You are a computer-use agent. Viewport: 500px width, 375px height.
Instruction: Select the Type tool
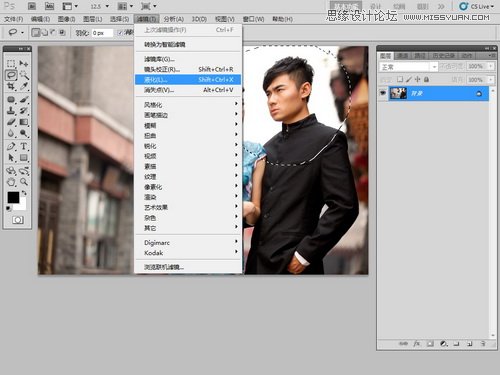pyautogui.click(x=24, y=146)
